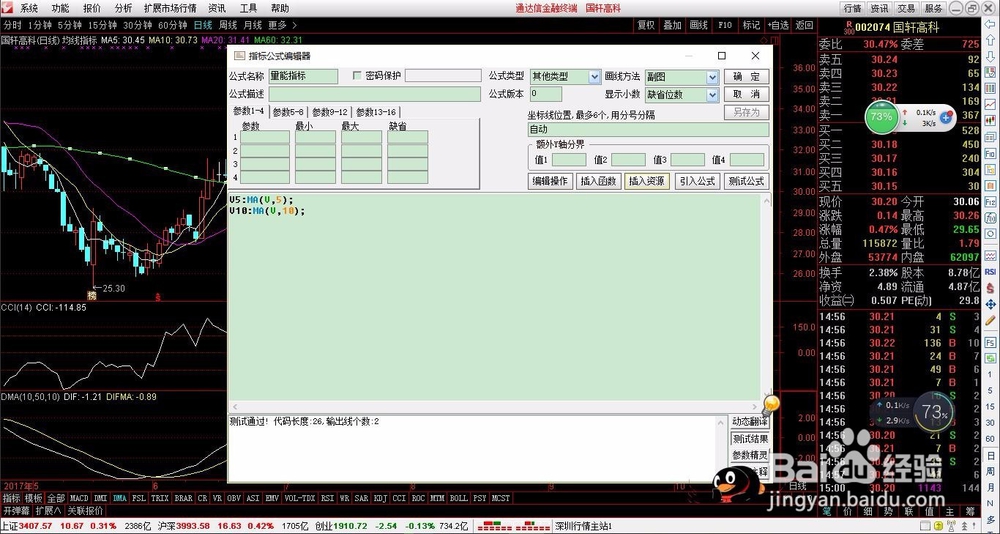Click the green refresh icon in sidebar
Viewport: 1000px width, 534px height.
990,358
